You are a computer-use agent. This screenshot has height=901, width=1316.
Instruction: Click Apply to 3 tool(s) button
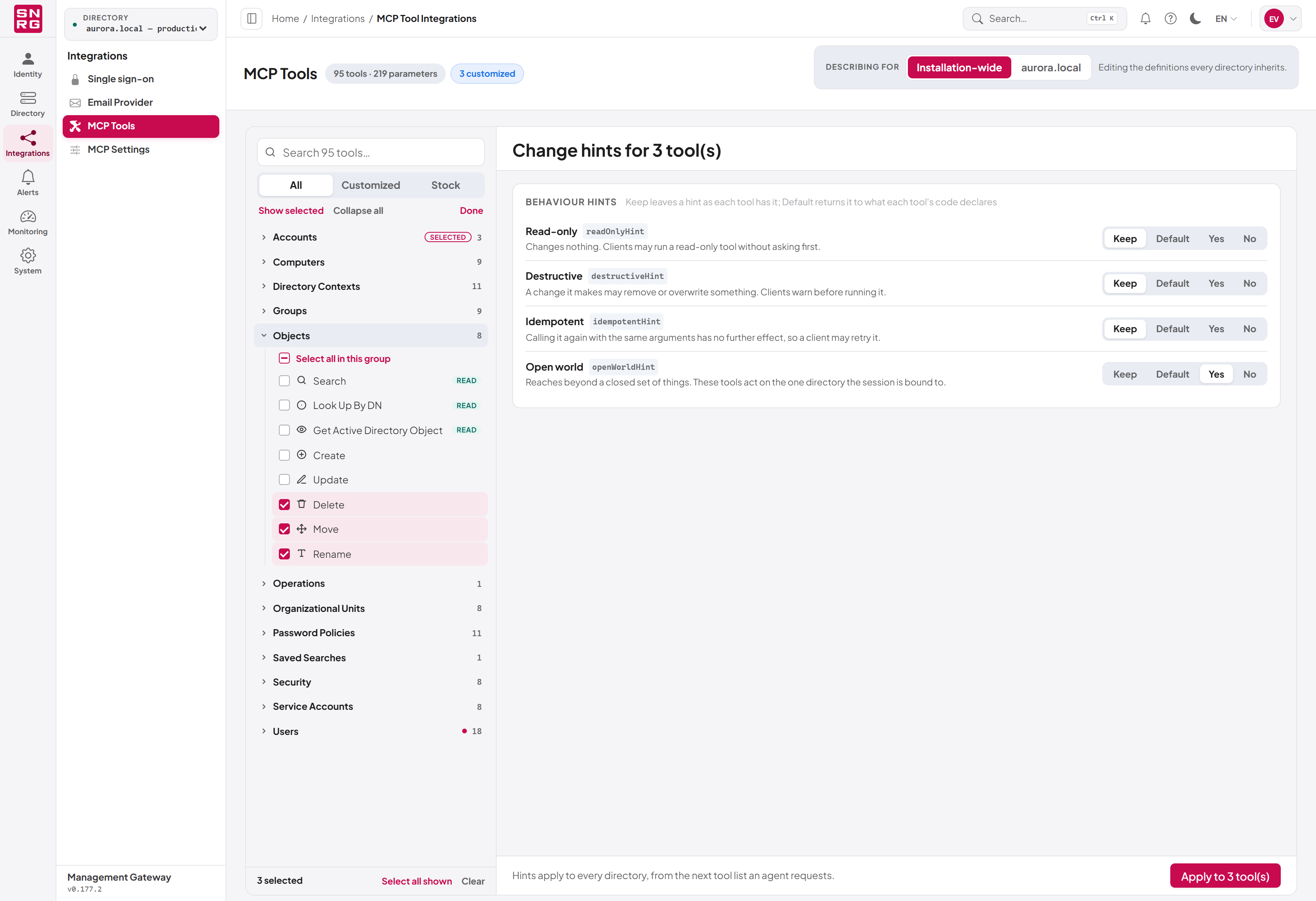click(1225, 876)
